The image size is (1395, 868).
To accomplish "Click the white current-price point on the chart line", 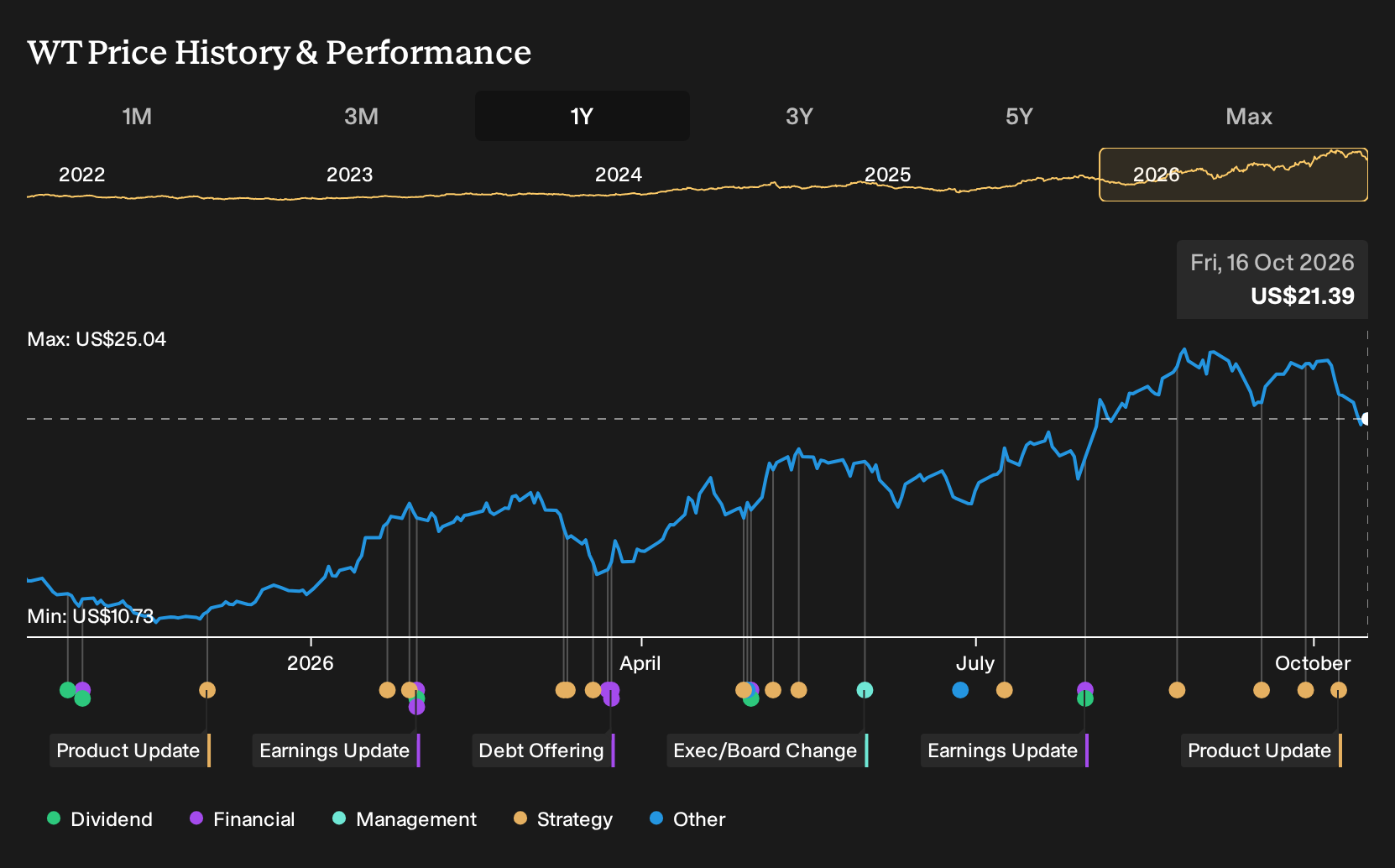I will (1366, 419).
